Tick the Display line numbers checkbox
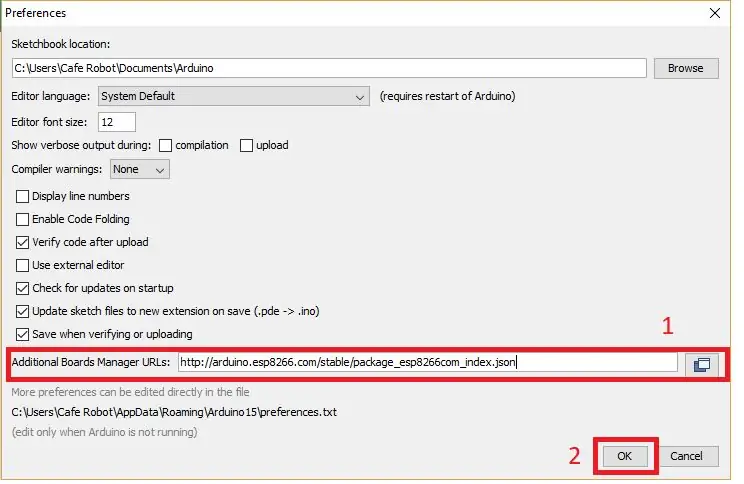 (x=22, y=196)
